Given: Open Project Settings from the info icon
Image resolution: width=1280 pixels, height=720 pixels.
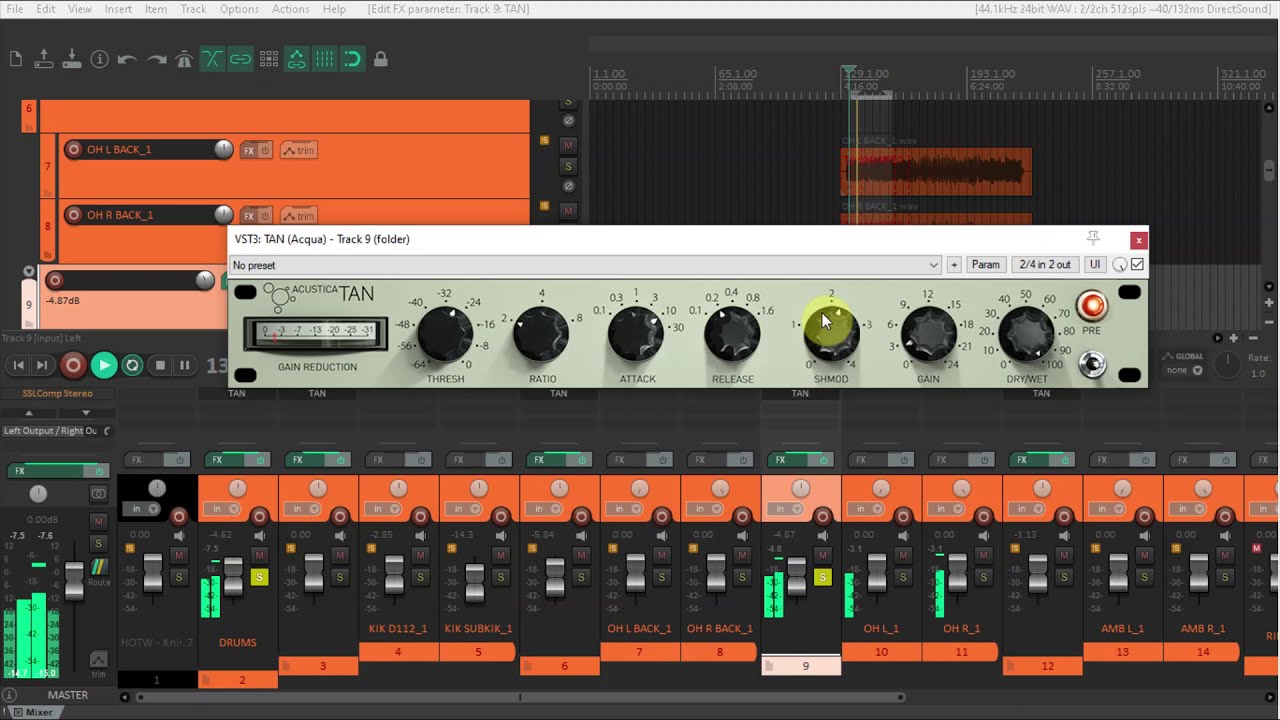Looking at the screenshot, I should click(100, 60).
